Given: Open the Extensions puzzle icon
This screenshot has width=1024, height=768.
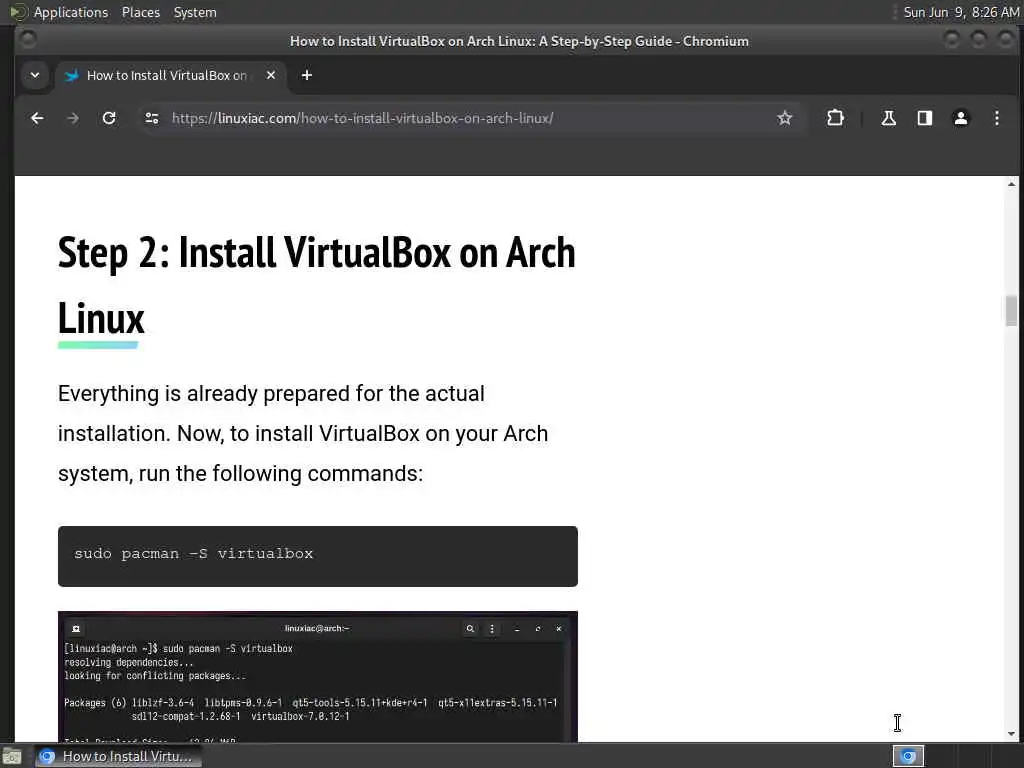Looking at the screenshot, I should tap(835, 118).
